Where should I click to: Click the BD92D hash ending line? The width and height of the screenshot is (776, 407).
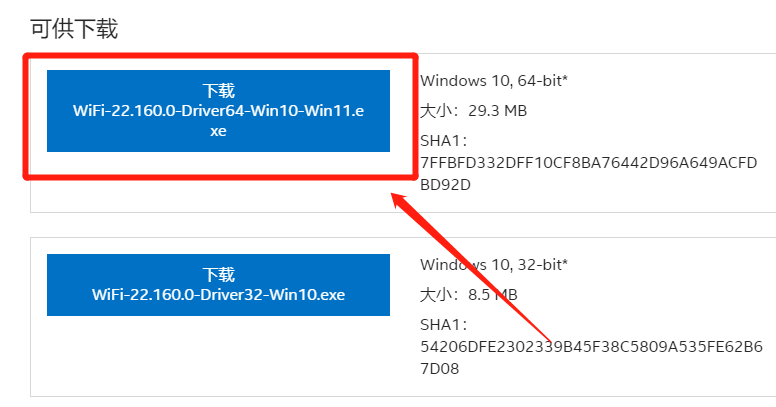click(445, 184)
